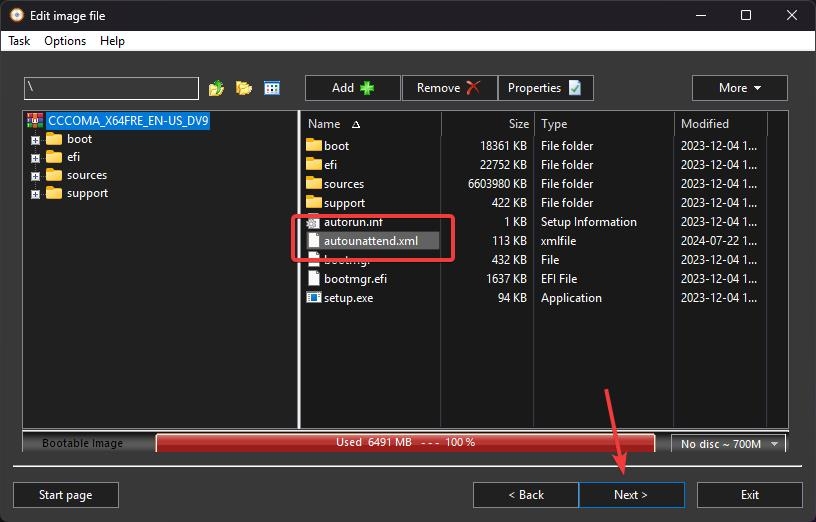Click the app icon in title bar
This screenshot has height=522, width=816.
[17, 15]
